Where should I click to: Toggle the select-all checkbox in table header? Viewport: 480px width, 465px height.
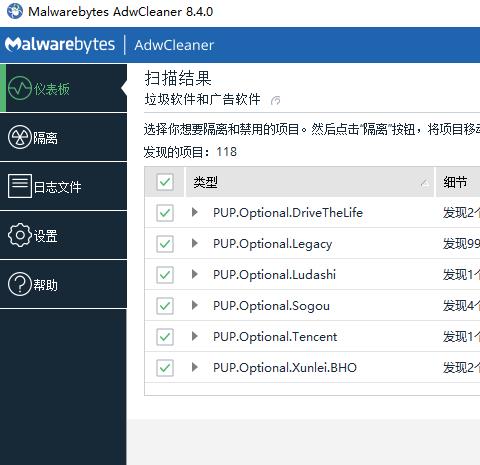[x=165, y=182]
